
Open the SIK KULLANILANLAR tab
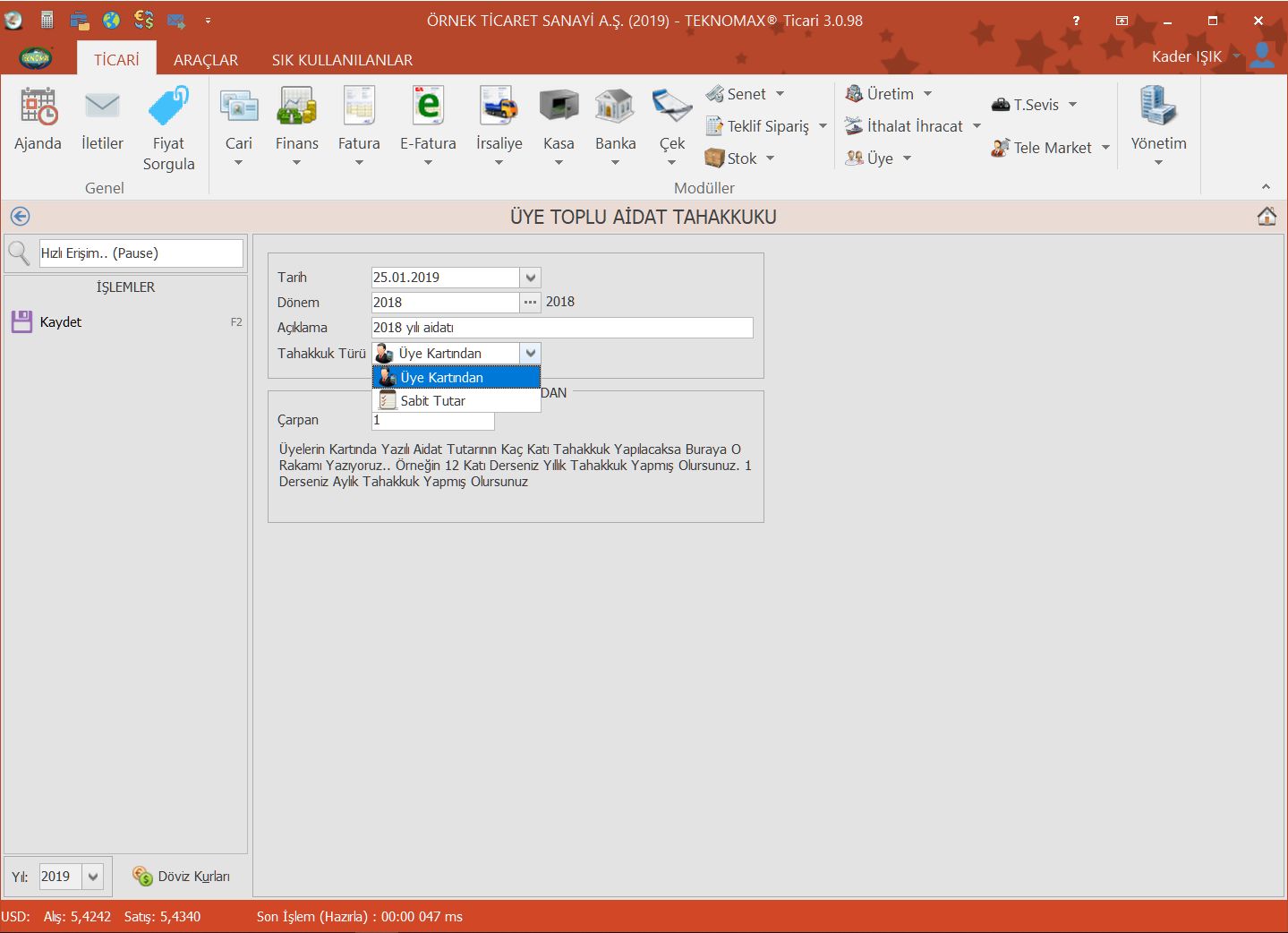pyautogui.click(x=342, y=60)
